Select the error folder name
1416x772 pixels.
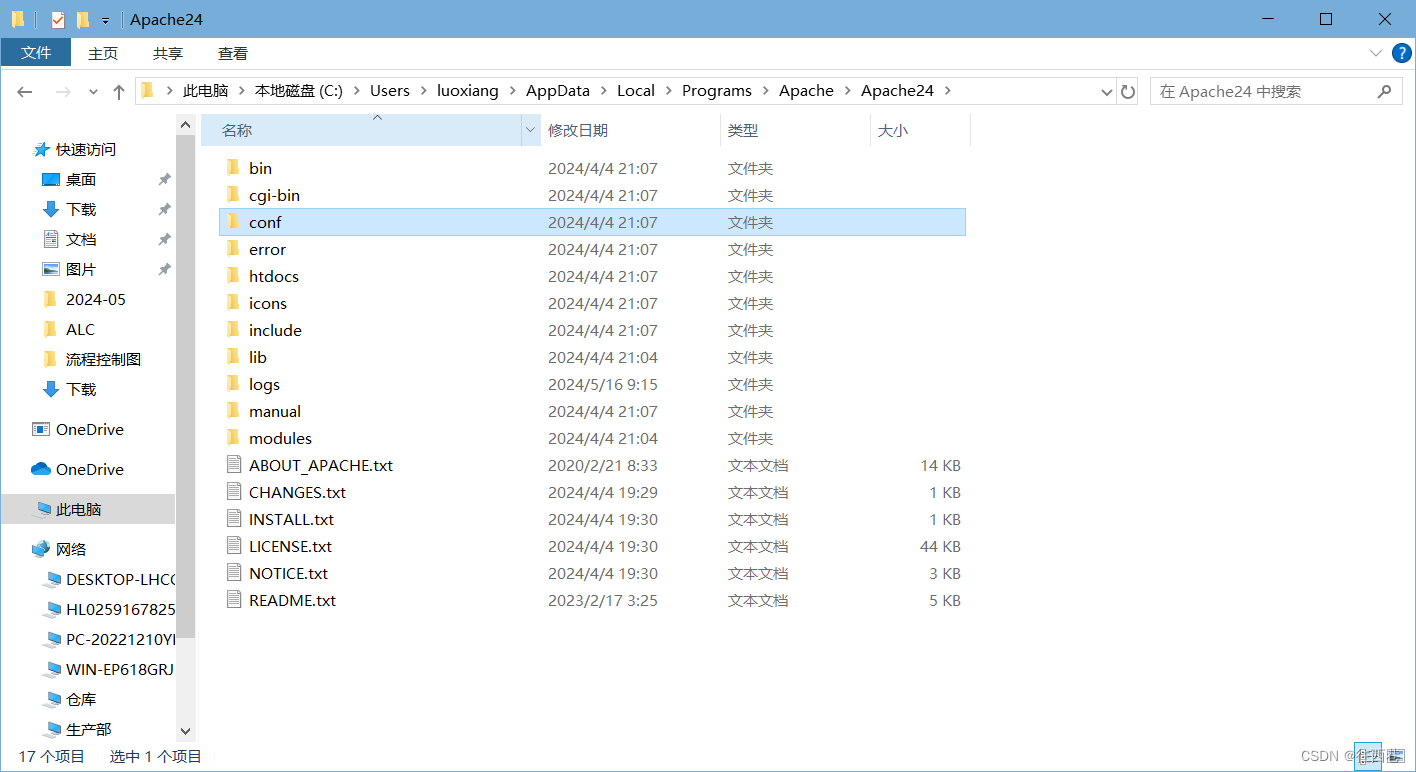[267, 249]
